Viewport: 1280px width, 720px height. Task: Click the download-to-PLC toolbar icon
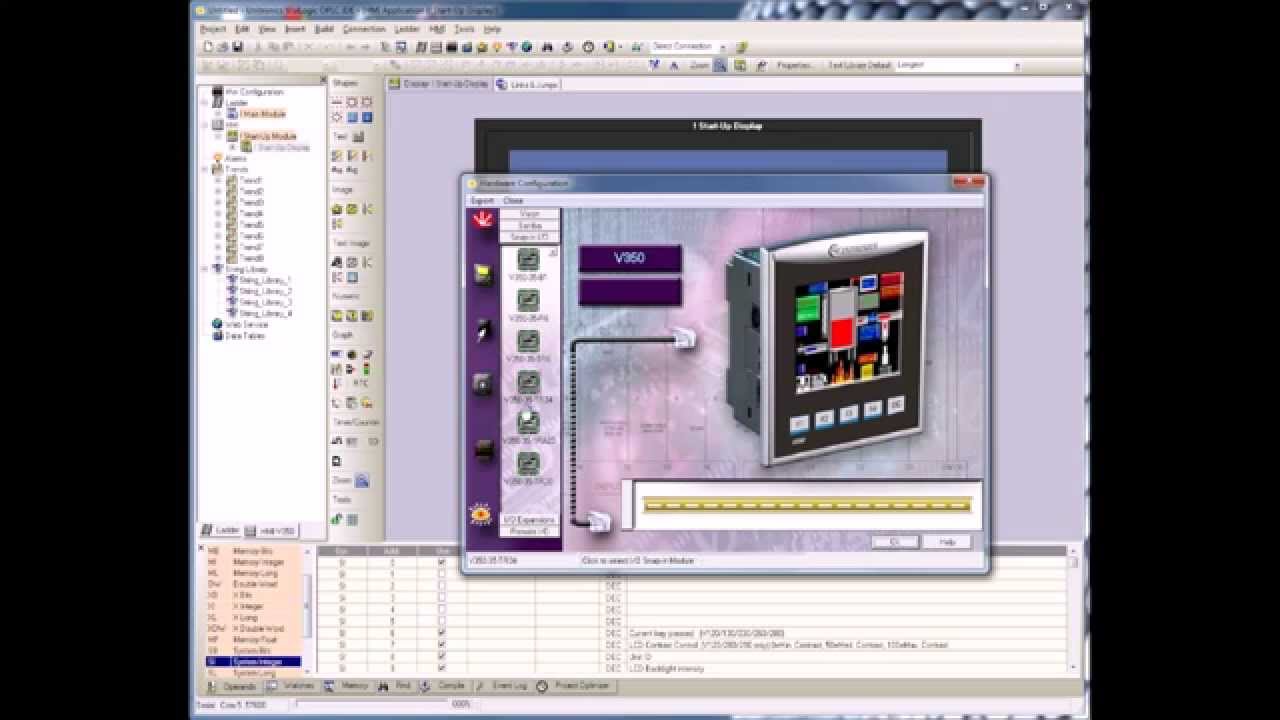[568, 46]
